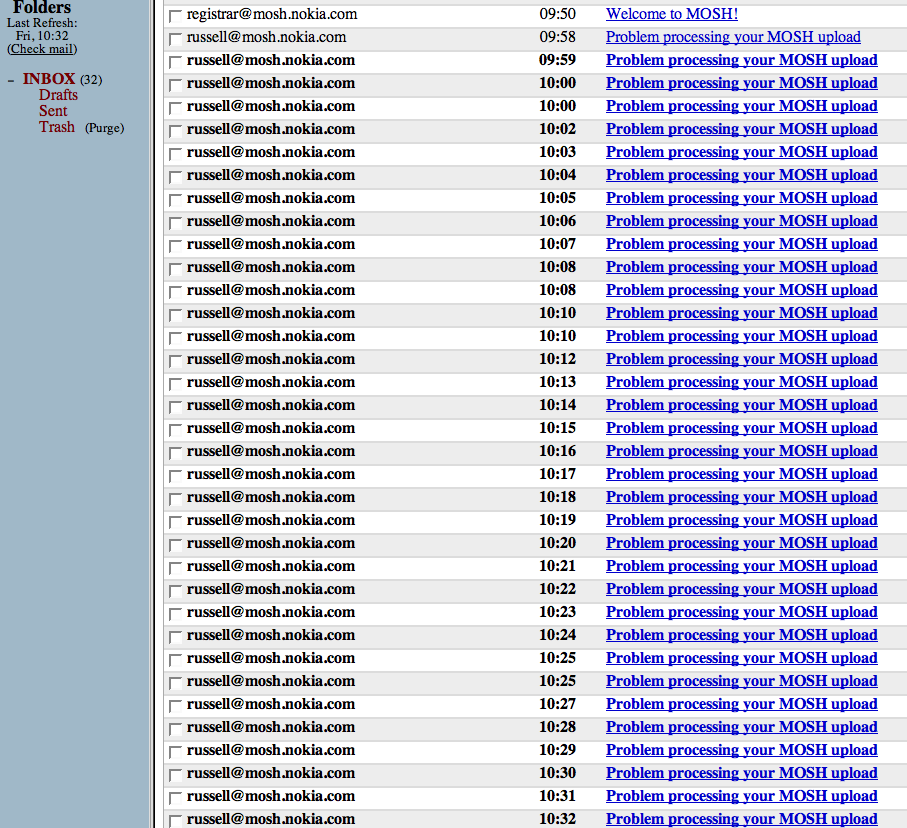Viewport: 907px width, 828px height.
Task: Open subject link of the 10:07 message
Action: pyautogui.click(x=742, y=244)
